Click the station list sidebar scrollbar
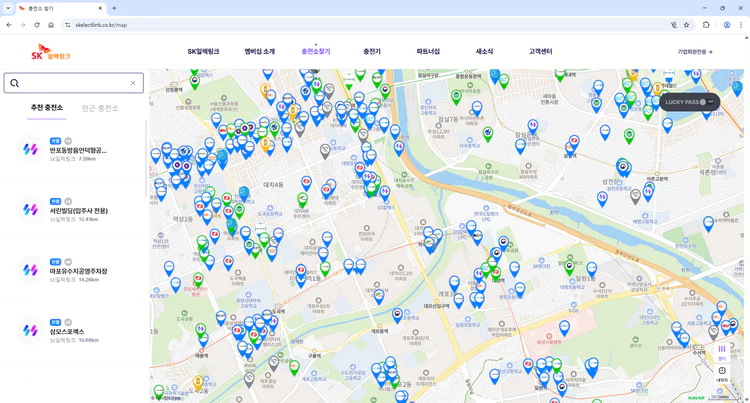Image resolution: width=750 pixels, height=403 pixels. tap(146, 158)
